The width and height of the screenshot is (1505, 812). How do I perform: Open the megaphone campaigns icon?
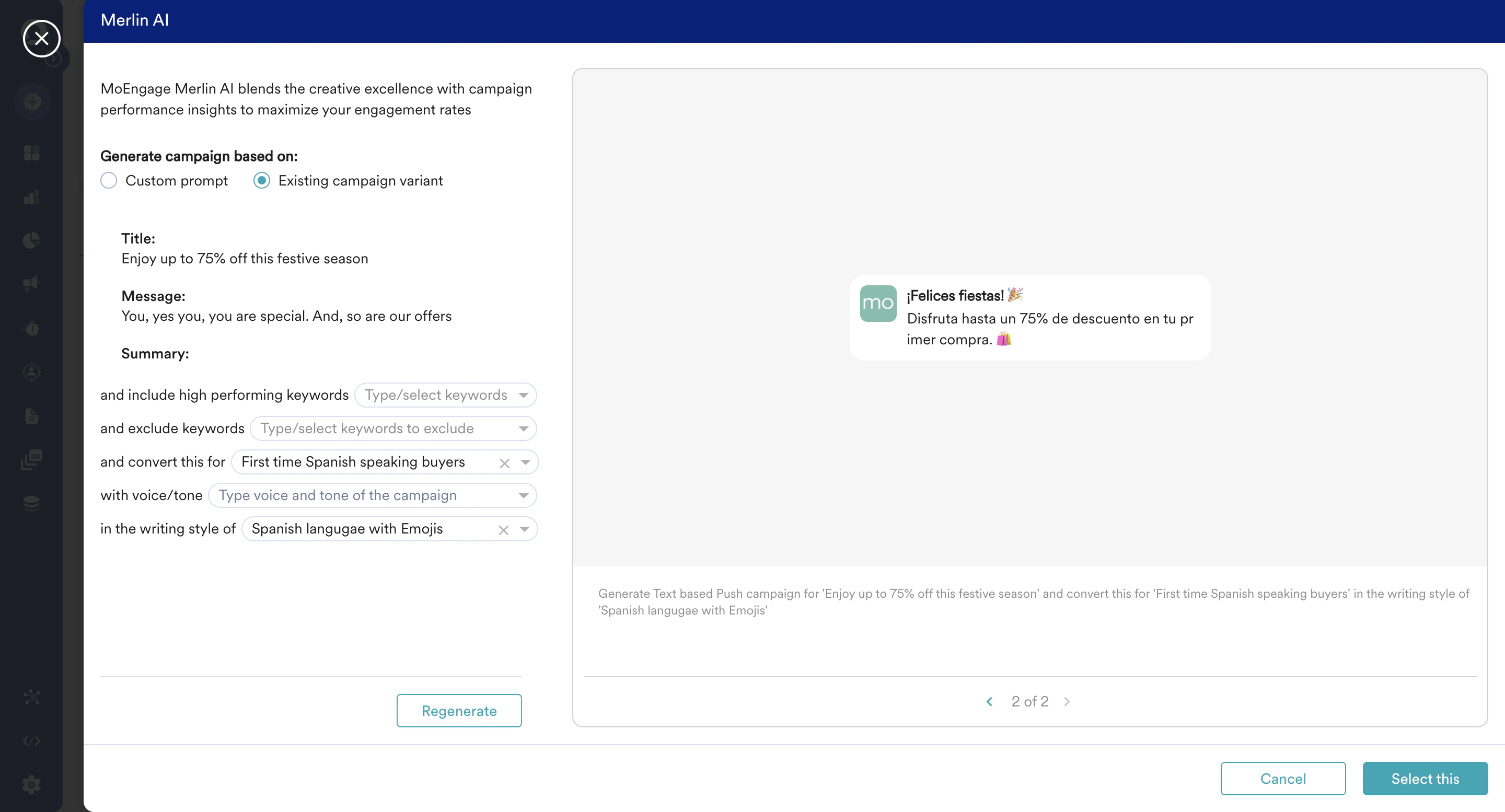pyautogui.click(x=31, y=284)
